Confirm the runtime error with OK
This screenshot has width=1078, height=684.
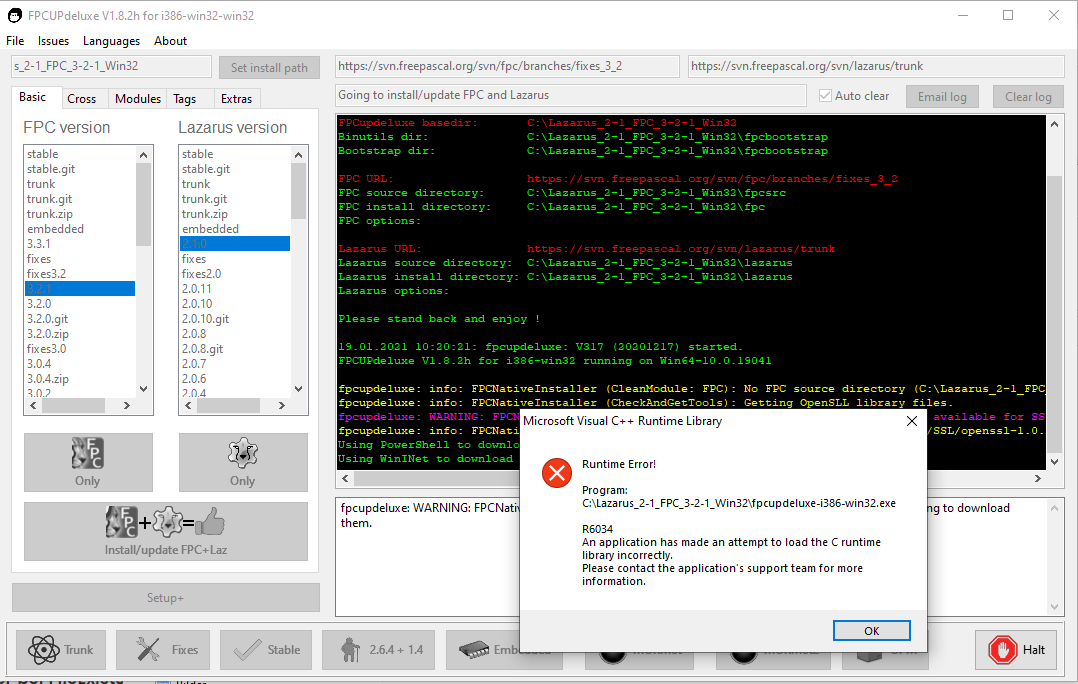(872, 630)
